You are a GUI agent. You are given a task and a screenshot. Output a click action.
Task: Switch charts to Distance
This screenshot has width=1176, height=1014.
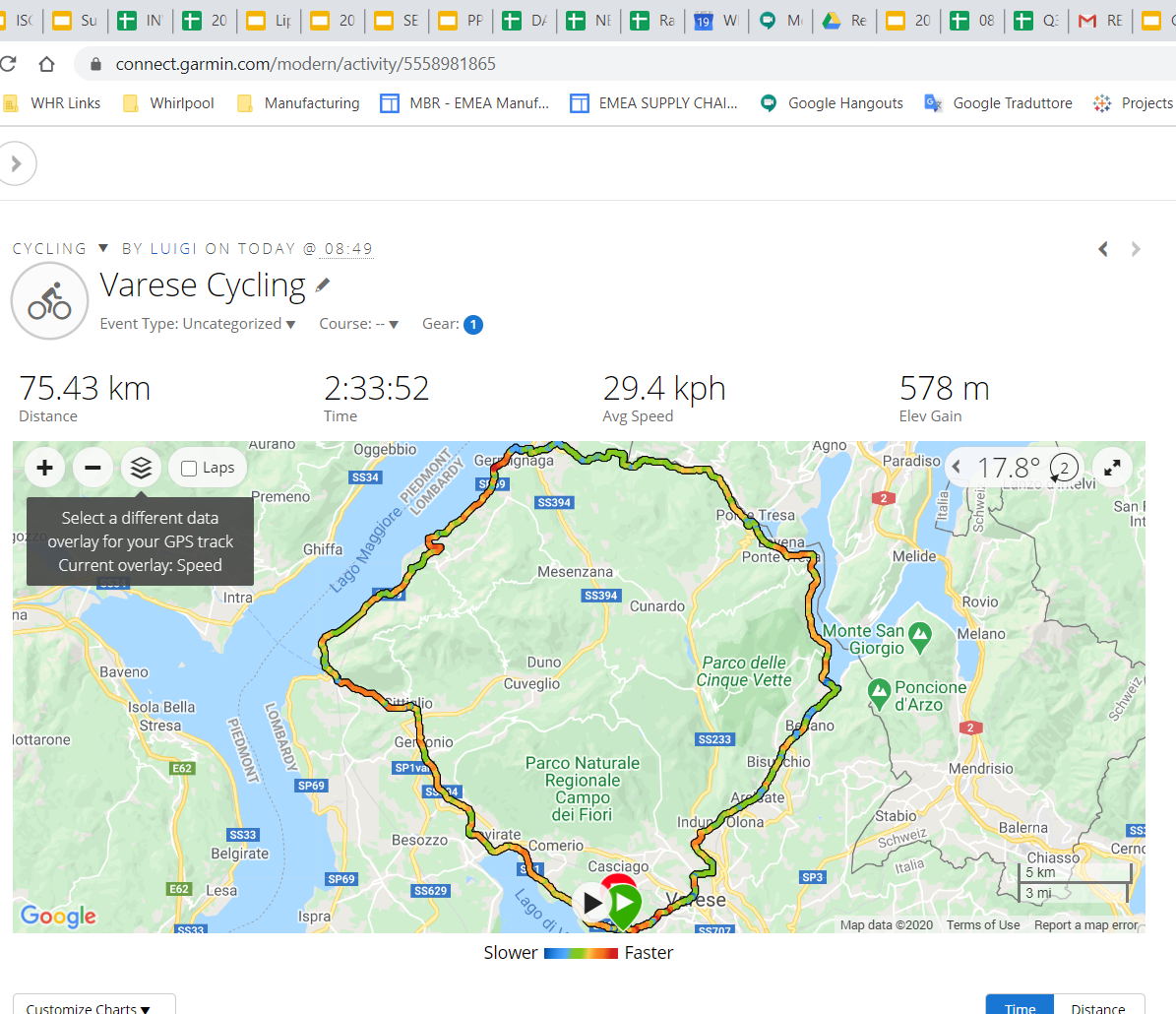point(1099,1006)
